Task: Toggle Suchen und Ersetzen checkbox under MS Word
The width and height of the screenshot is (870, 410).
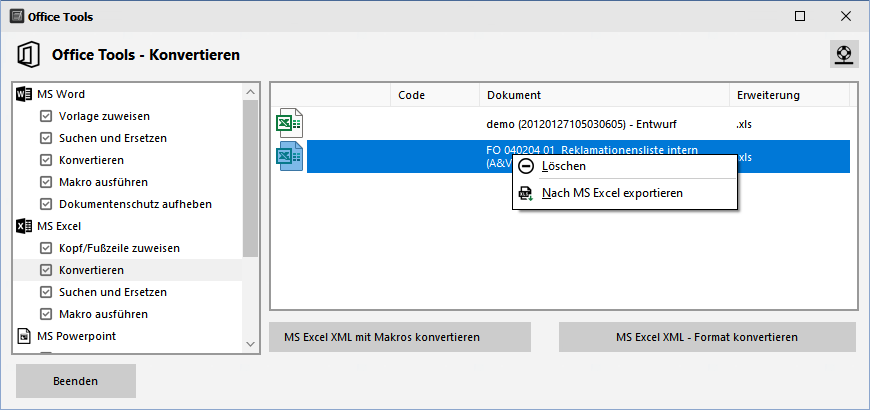Action: [x=46, y=138]
